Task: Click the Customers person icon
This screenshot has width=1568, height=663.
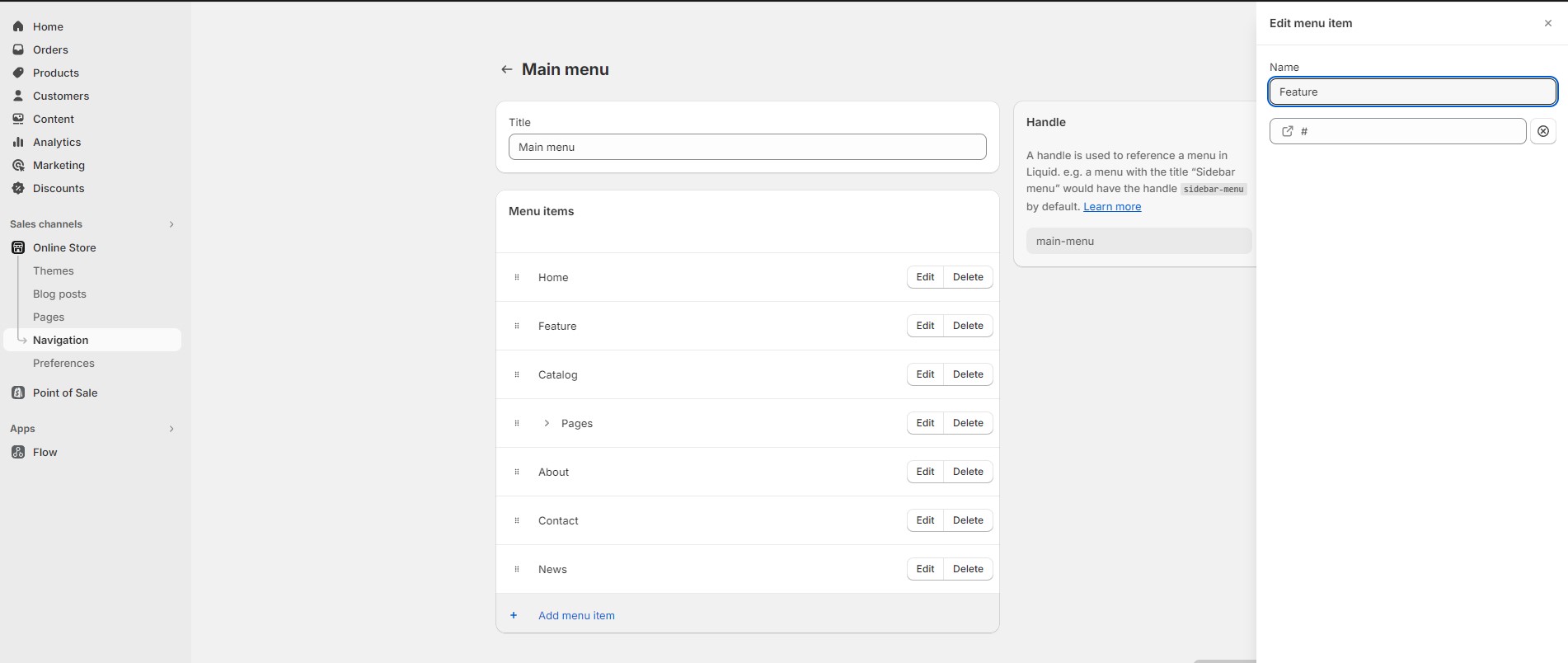Action: pyautogui.click(x=18, y=96)
